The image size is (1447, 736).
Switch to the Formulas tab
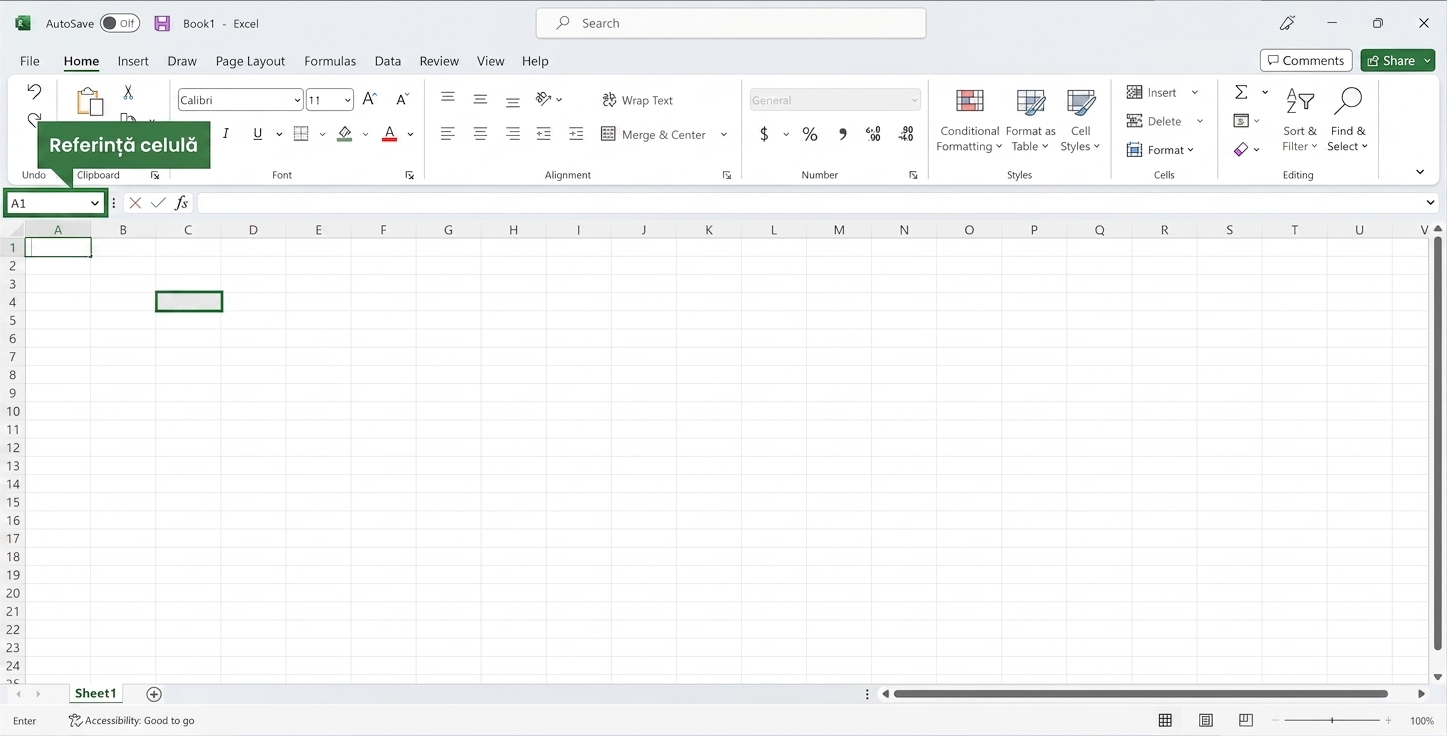[x=330, y=61]
